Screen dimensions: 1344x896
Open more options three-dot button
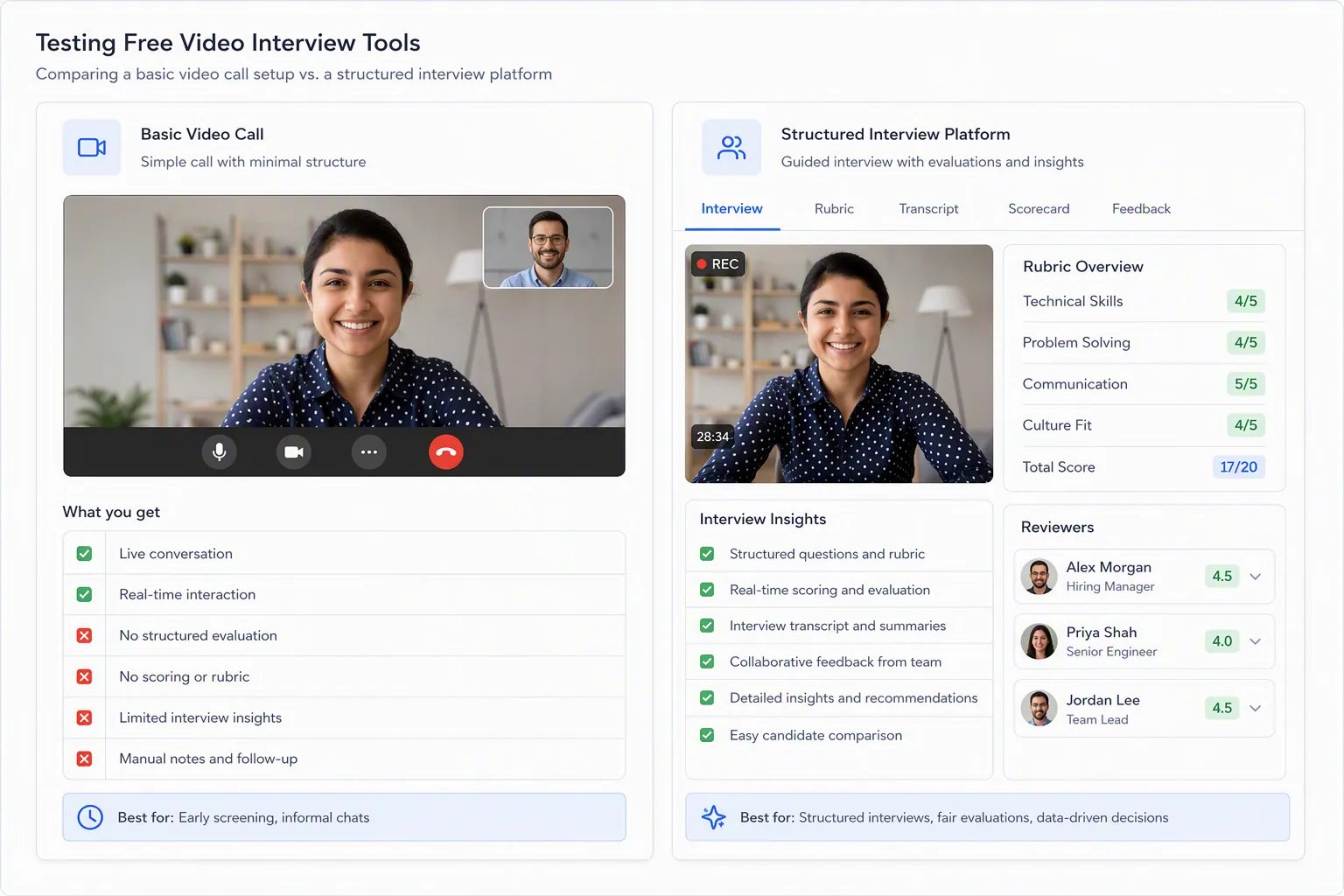369,451
